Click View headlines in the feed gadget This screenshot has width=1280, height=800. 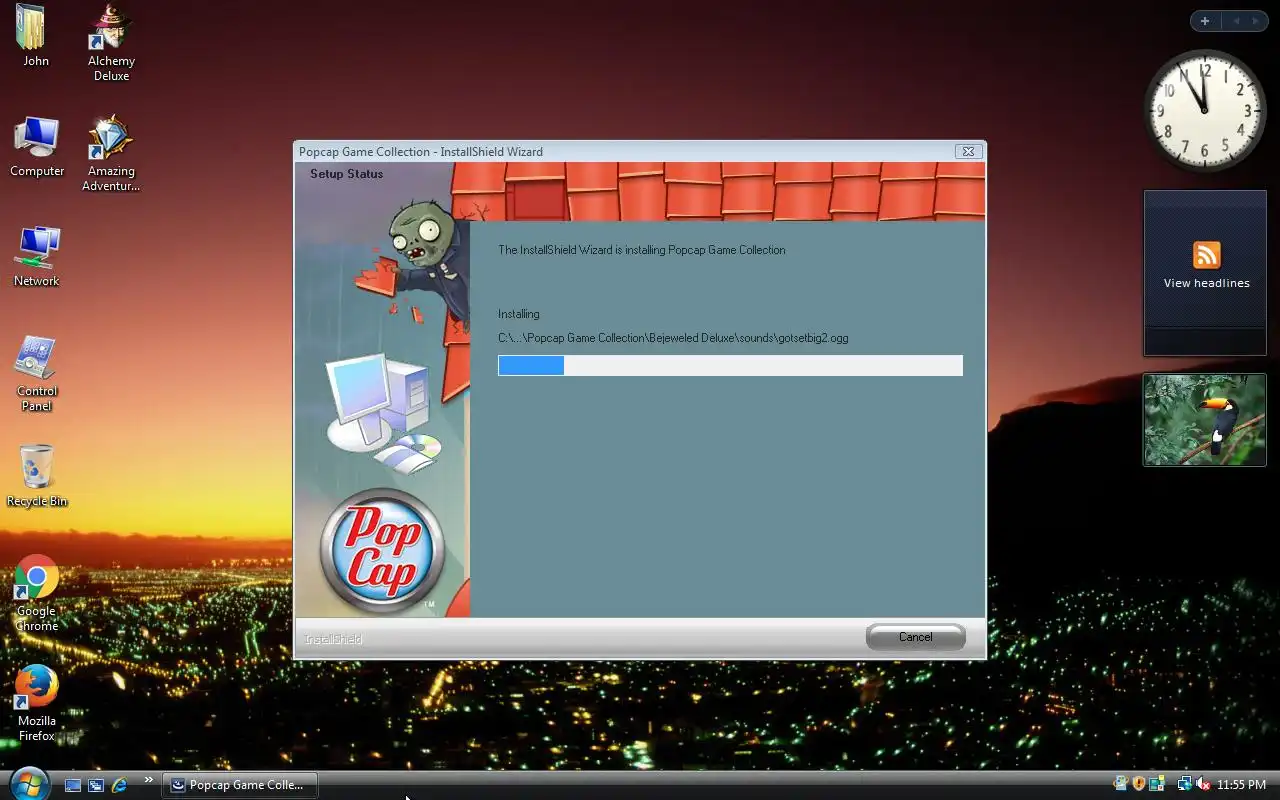[1206, 283]
